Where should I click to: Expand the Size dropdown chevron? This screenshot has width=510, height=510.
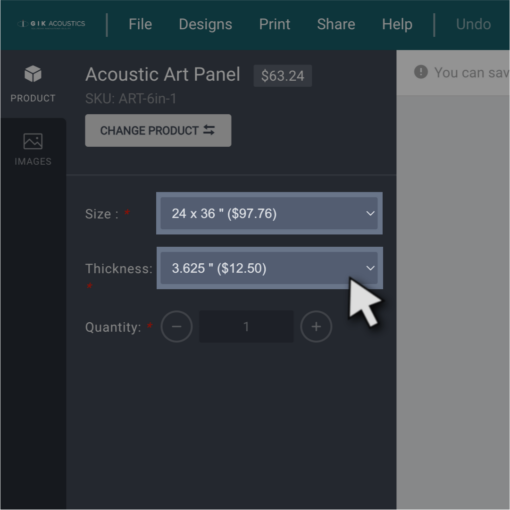pyautogui.click(x=370, y=213)
